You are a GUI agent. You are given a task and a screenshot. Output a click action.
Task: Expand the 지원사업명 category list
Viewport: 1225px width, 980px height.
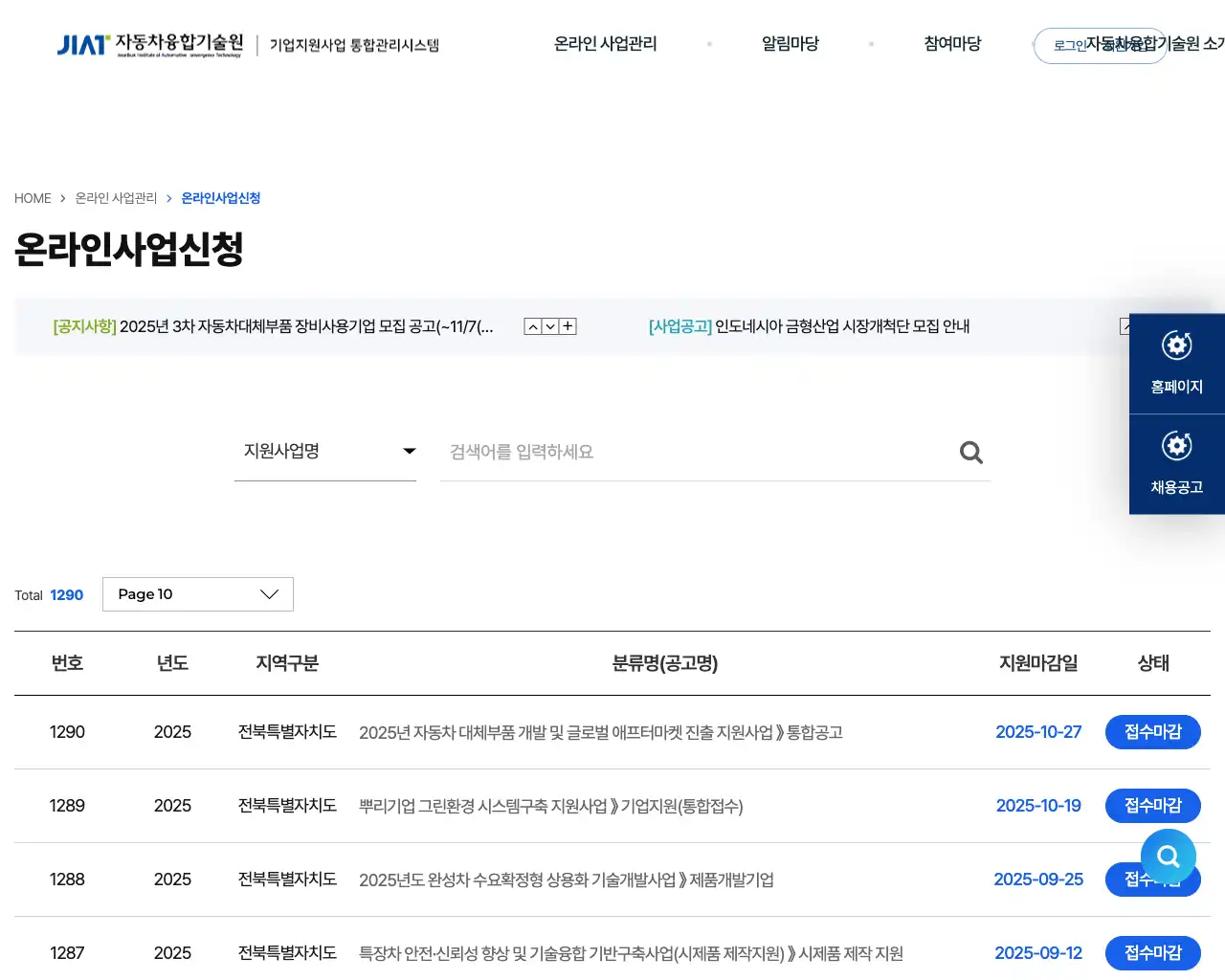409,450
